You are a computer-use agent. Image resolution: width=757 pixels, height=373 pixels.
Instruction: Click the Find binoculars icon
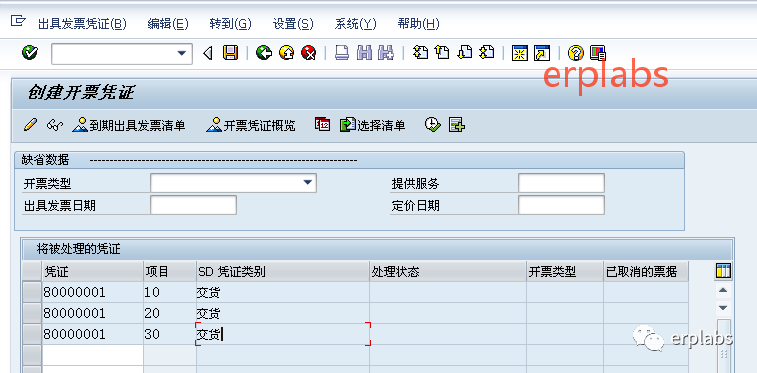(x=364, y=53)
